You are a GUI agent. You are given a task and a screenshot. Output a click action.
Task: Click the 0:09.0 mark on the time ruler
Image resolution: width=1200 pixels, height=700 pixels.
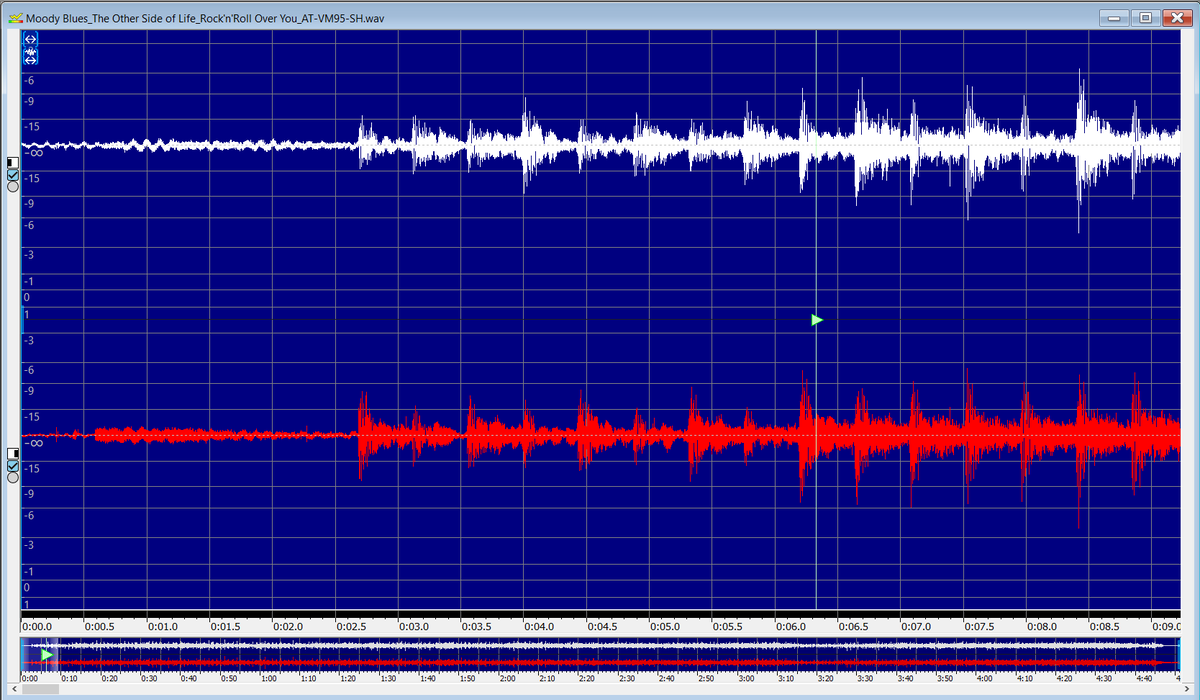point(1166,626)
